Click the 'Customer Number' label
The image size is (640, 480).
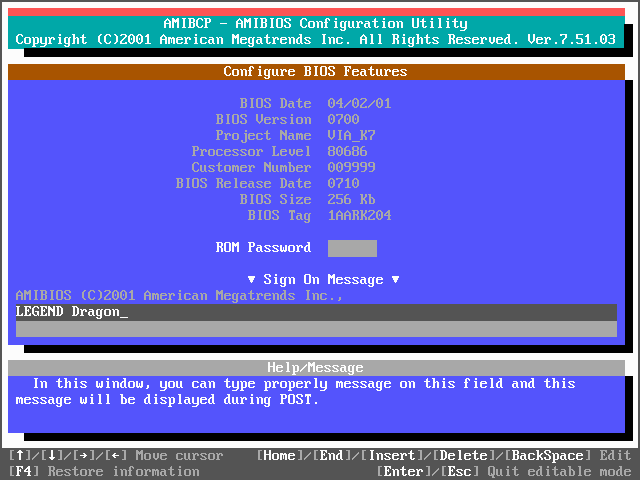pyautogui.click(x=251, y=167)
